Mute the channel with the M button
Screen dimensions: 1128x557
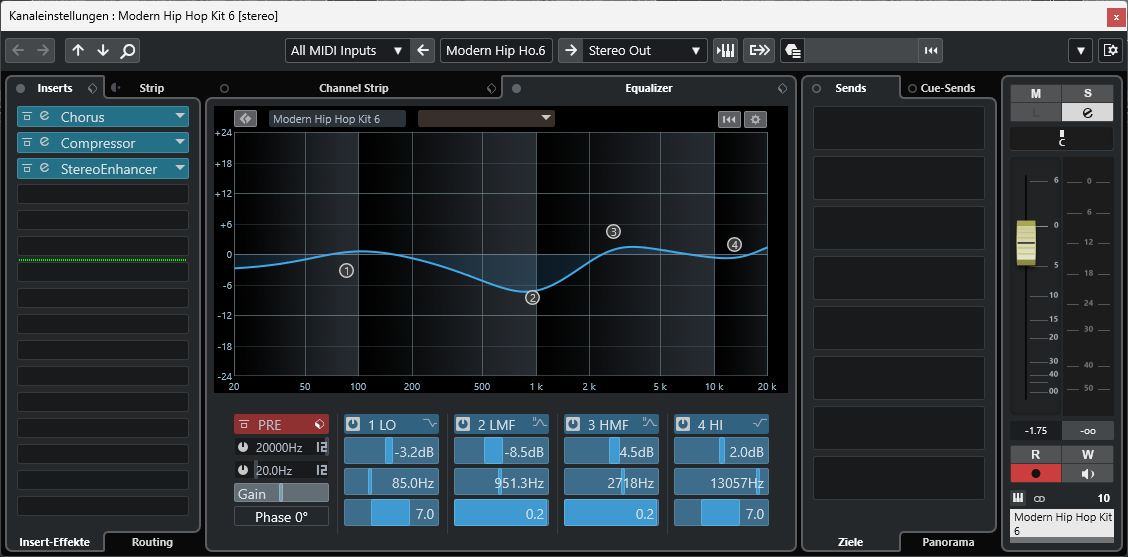click(1035, 93)
